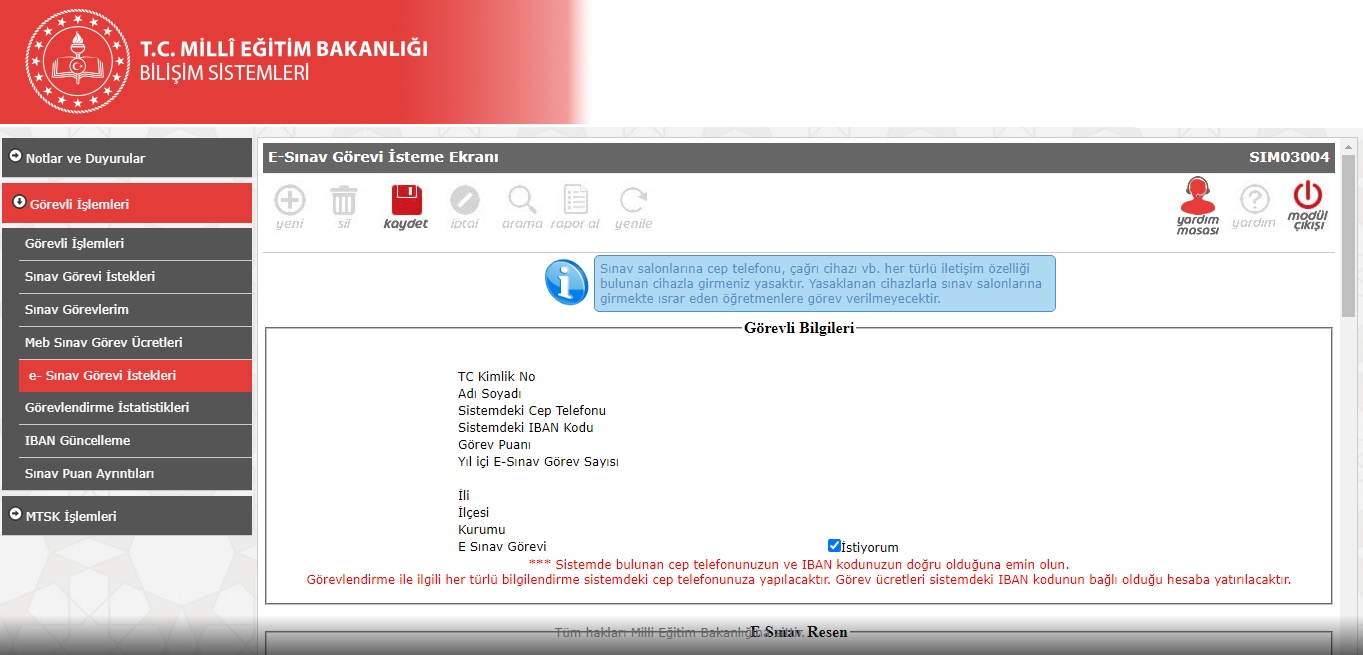Screen dimensions: 1363x655
Task: Open the 'yardım masası' help desk icon
Action: [1198, 205]
